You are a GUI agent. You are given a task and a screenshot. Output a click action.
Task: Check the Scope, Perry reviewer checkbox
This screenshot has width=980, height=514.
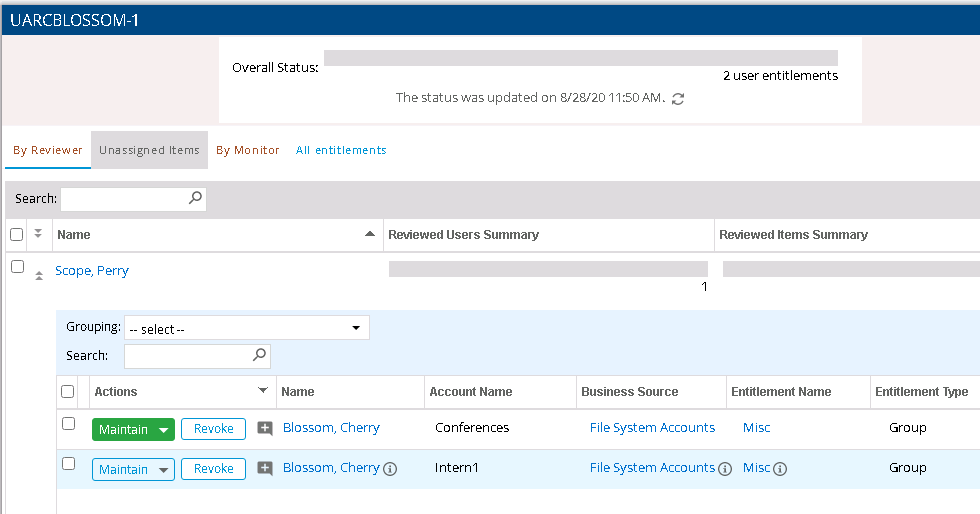pyautogui.click(x=17, y=267)
